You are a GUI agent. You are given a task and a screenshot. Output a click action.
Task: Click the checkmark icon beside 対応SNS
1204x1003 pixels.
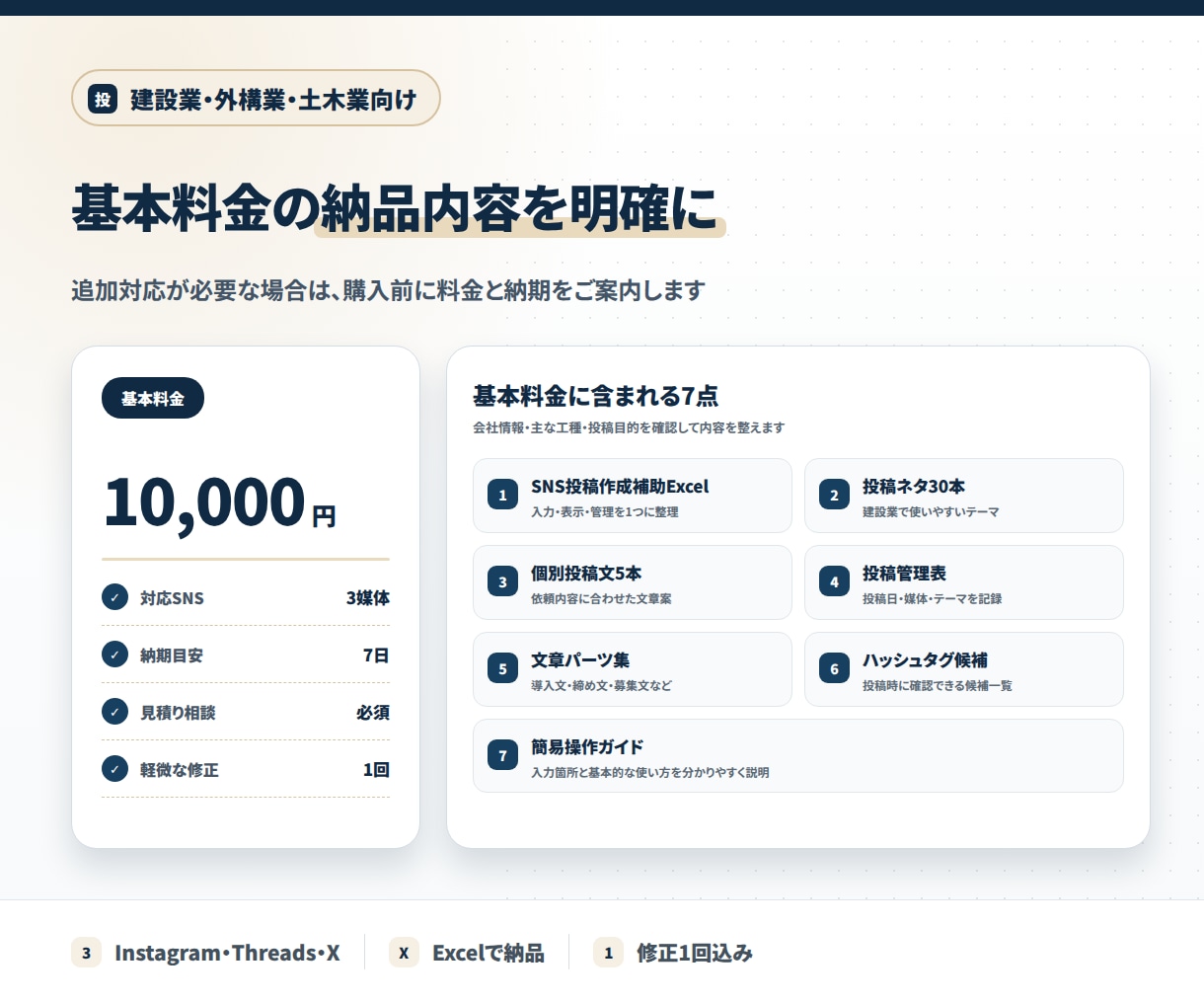click(x=114, y=597)
